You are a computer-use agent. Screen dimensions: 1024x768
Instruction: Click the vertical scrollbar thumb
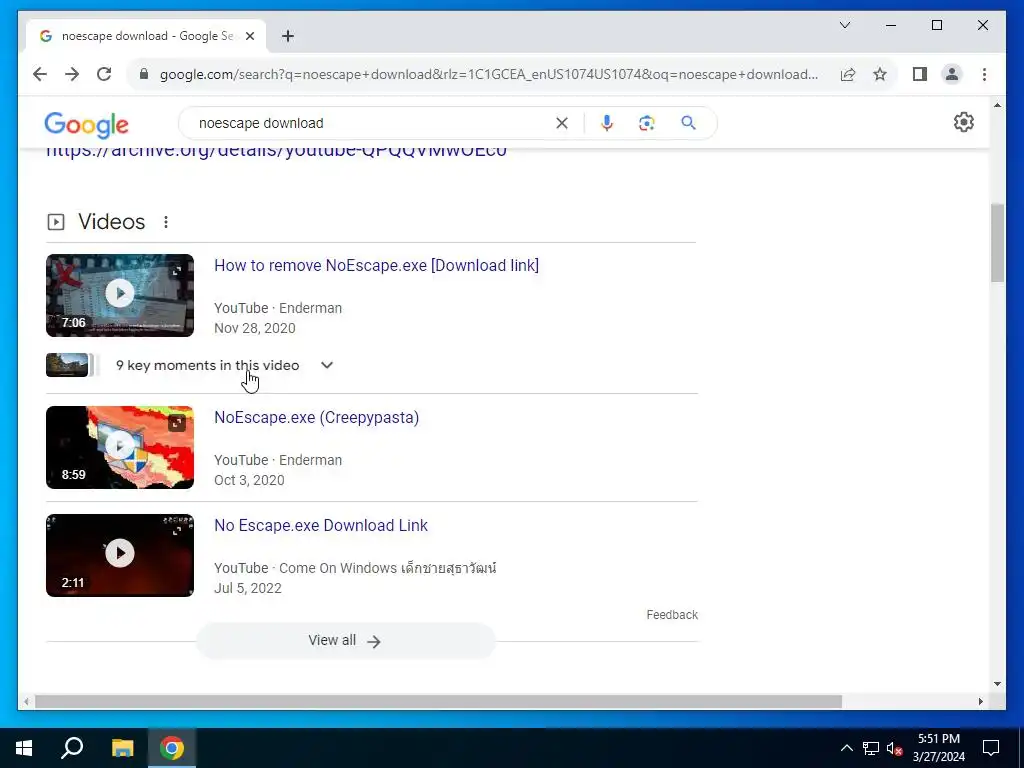pos(997,242)
